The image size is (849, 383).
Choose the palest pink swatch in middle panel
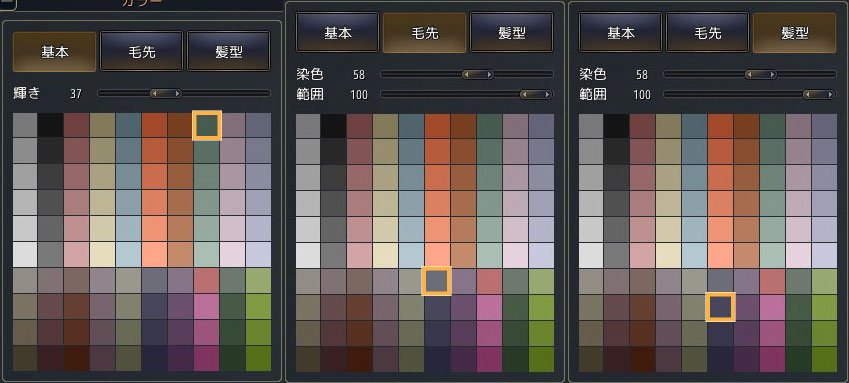click(515, 255)
